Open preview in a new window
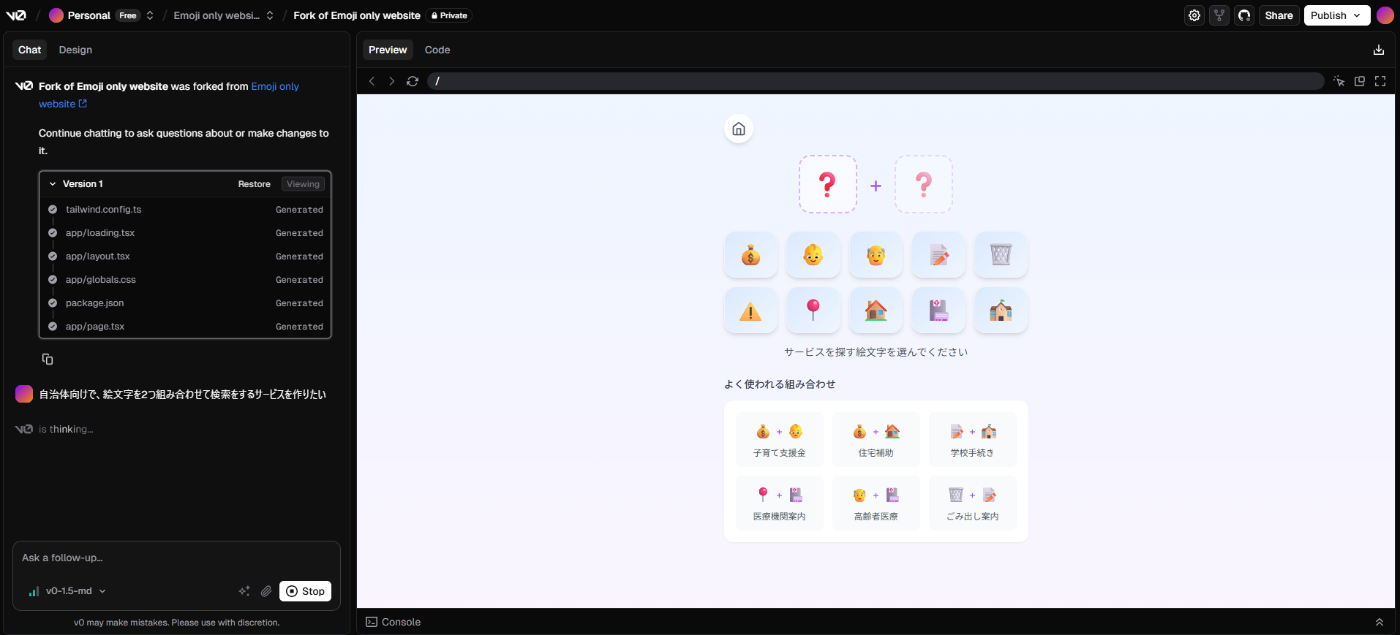 point(1360,81)
